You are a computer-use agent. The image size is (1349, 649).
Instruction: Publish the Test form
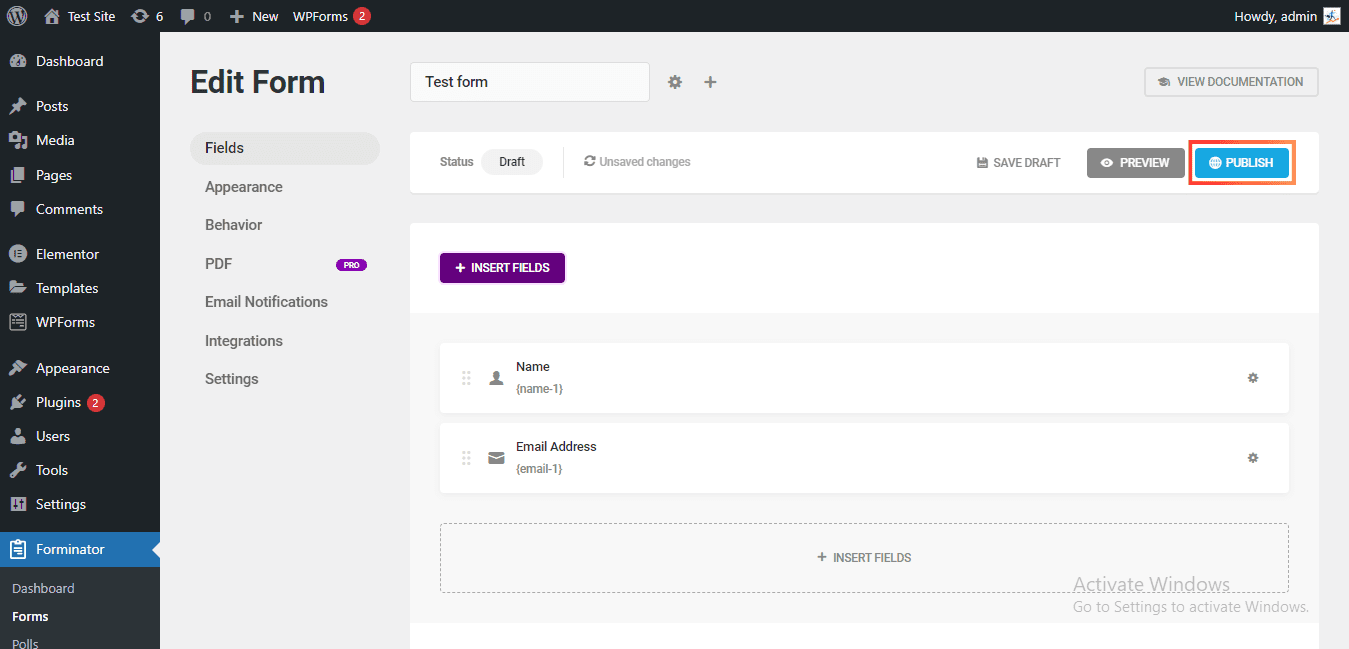click(x=1242, y=161)
